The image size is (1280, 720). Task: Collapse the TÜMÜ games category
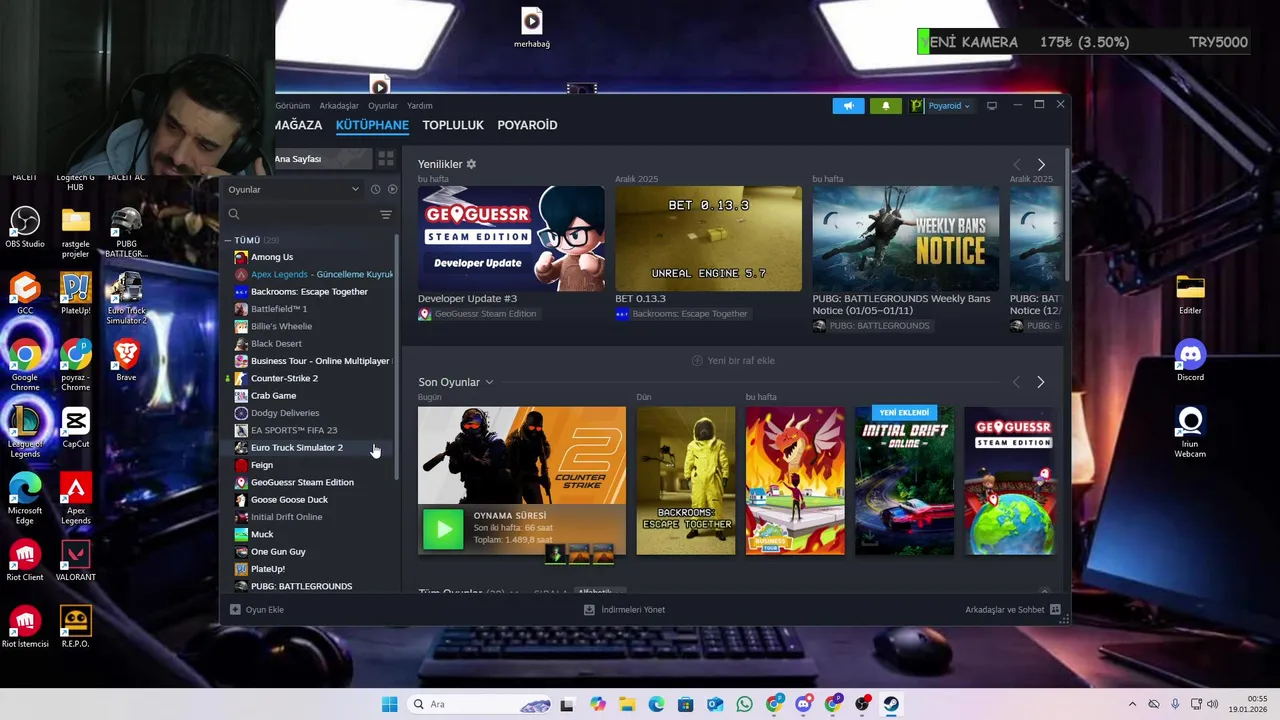point(228,240)
